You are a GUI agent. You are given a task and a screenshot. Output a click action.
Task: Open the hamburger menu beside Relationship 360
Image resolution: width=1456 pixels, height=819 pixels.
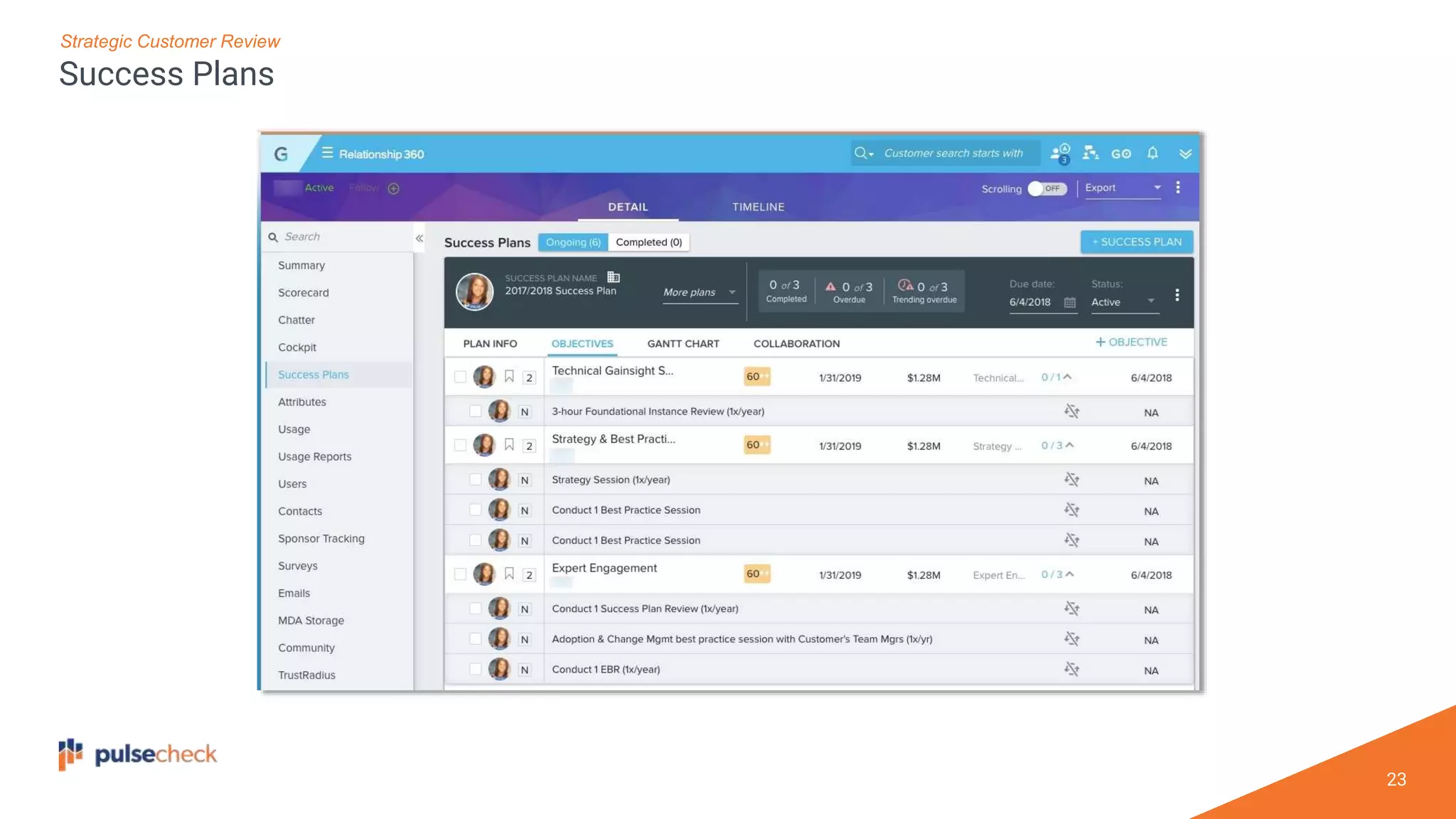point(327,153)
